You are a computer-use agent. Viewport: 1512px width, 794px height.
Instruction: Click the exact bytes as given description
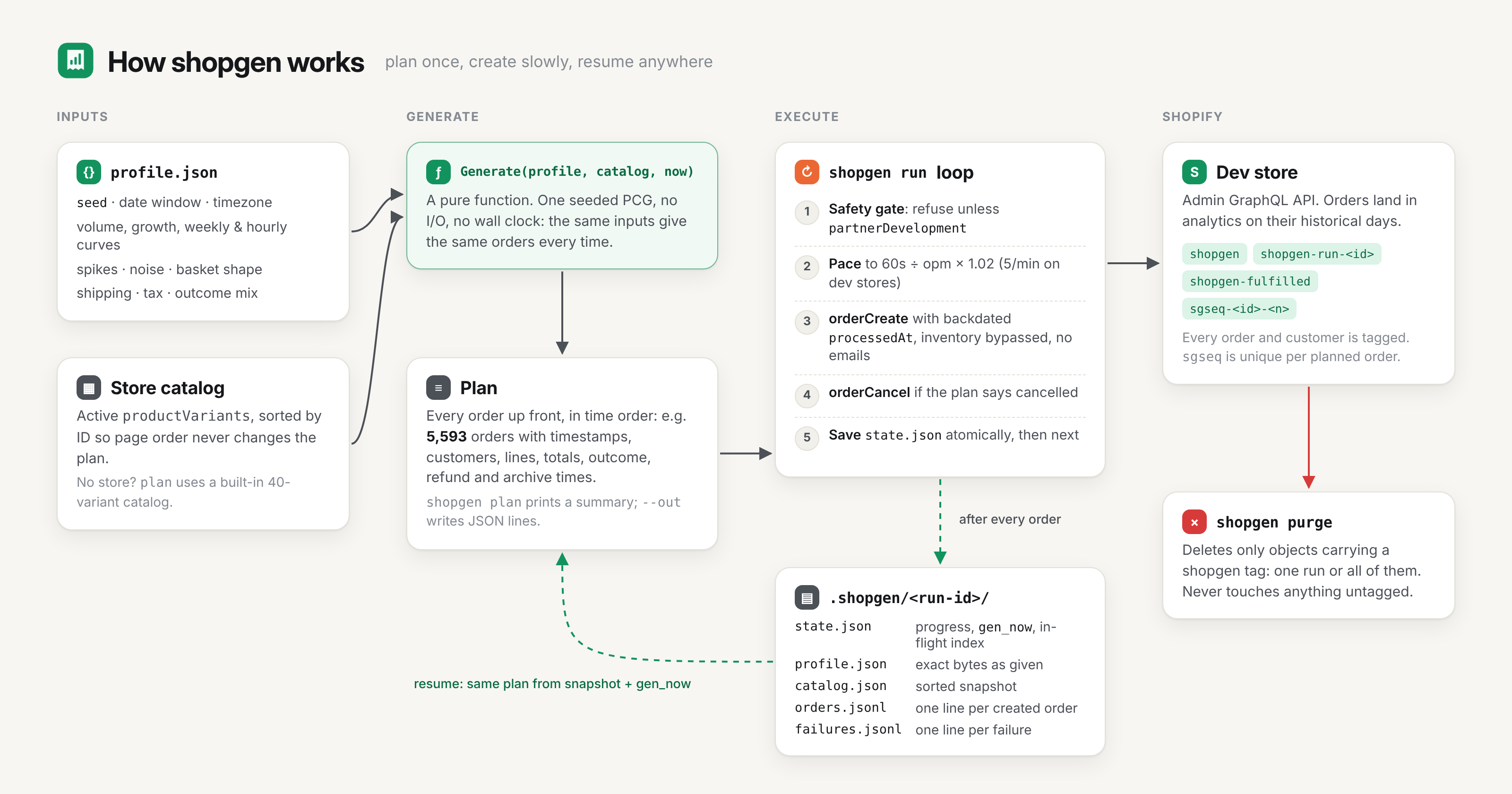[x=979, y=664]
